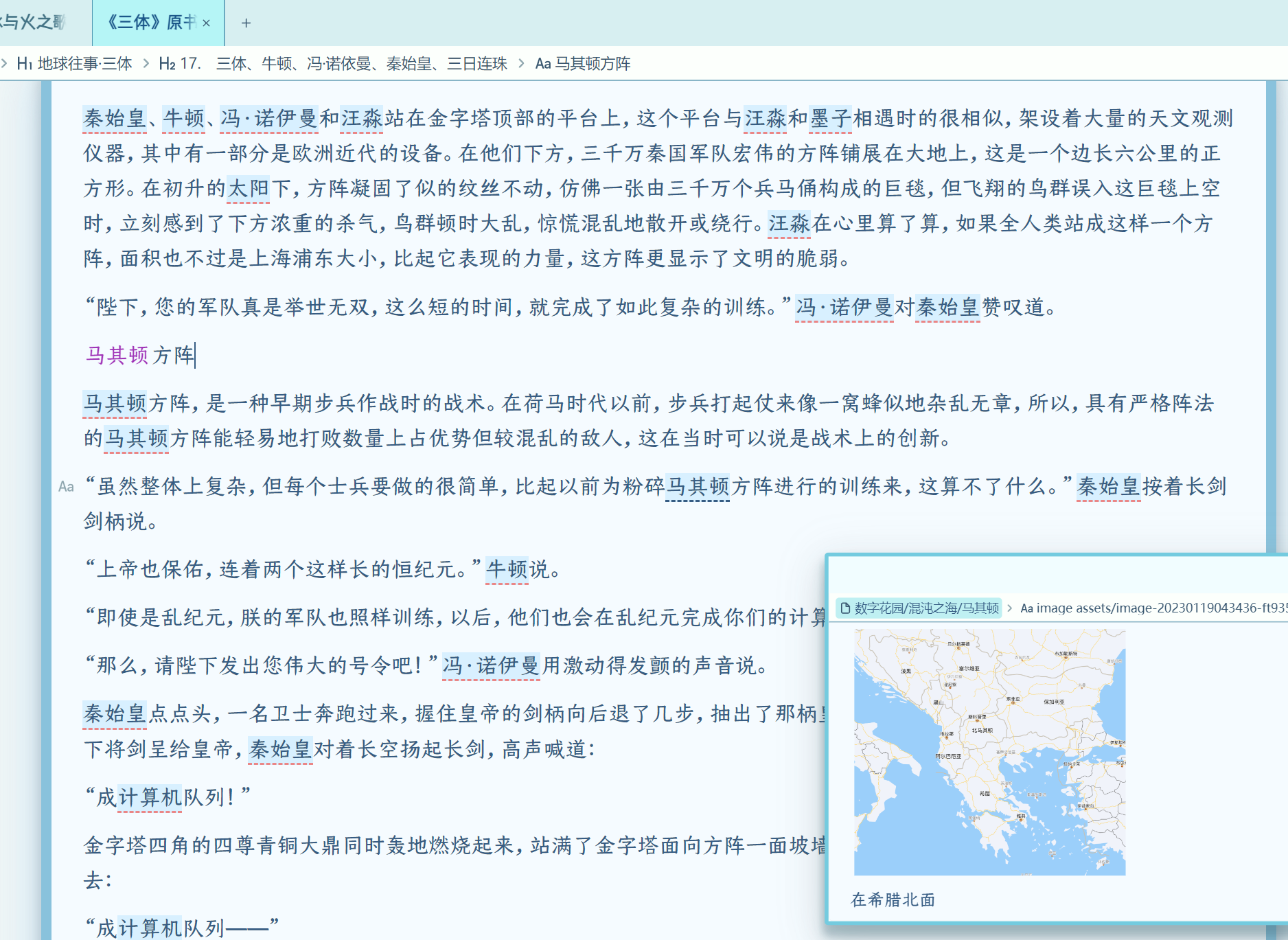The width and height of the screenshot is (1288, 940).
Task: Click 冯·诺伊曼 link before 用激动得发颤
Action: [x=491, y=665]
